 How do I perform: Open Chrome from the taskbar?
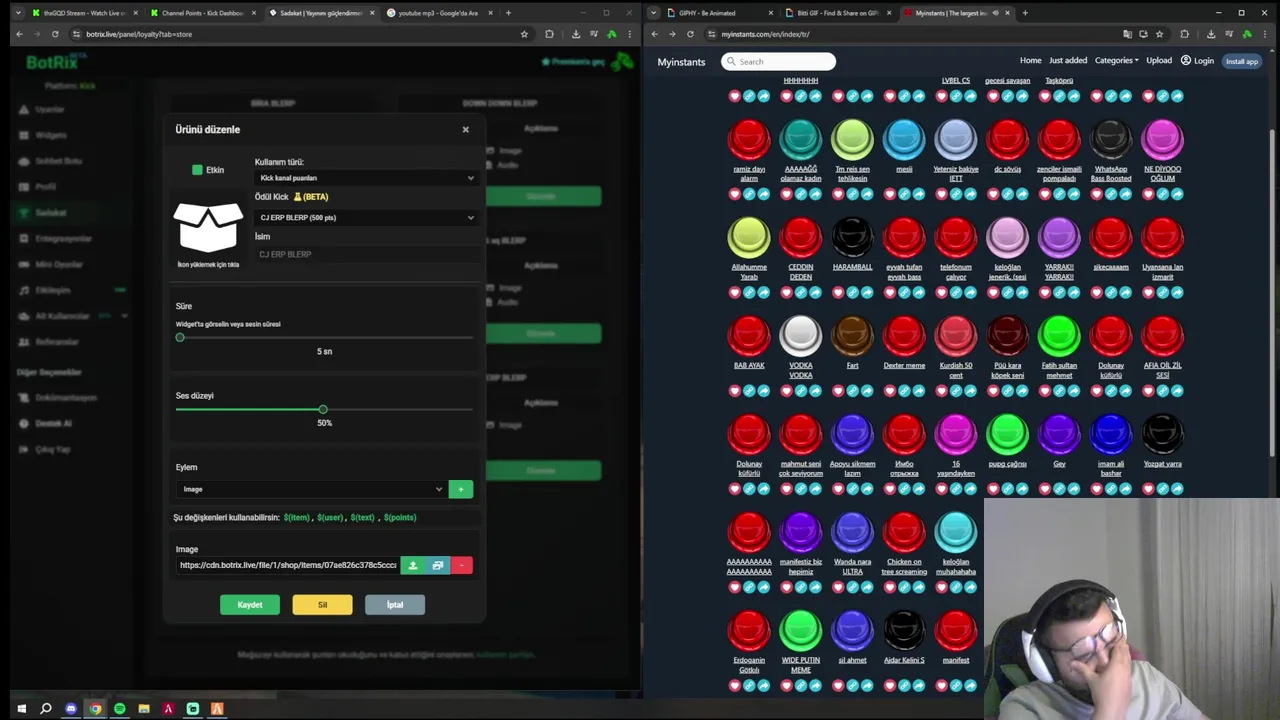tap(95, 709)
